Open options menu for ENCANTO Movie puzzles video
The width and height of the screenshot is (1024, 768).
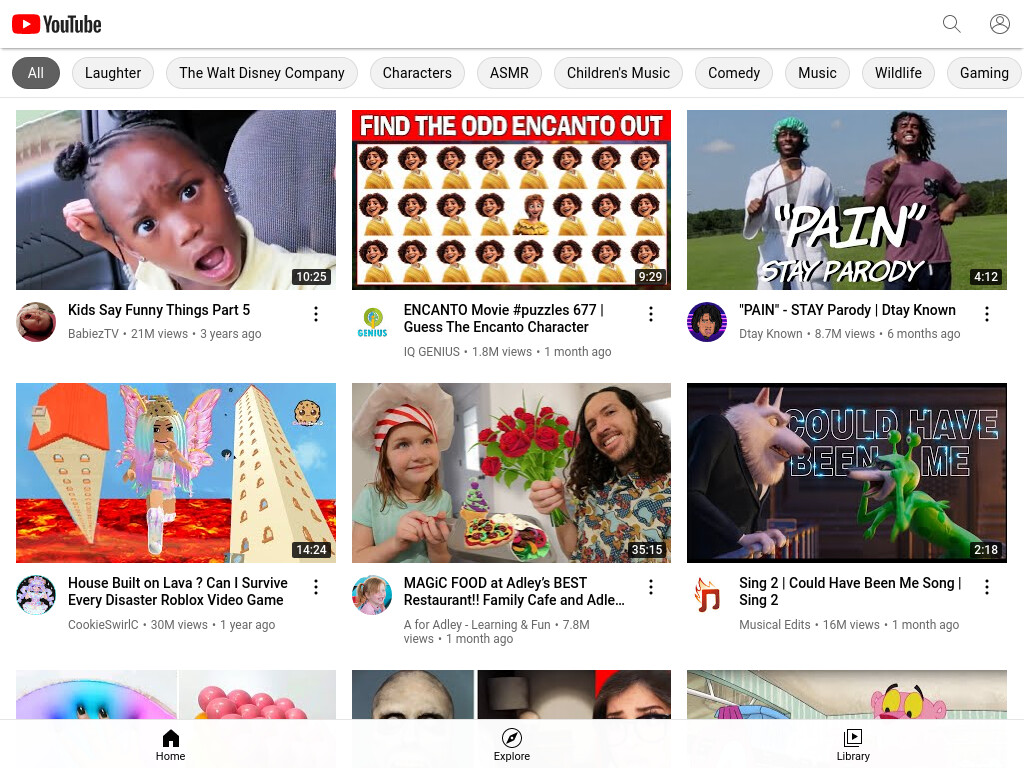(650, 314)
